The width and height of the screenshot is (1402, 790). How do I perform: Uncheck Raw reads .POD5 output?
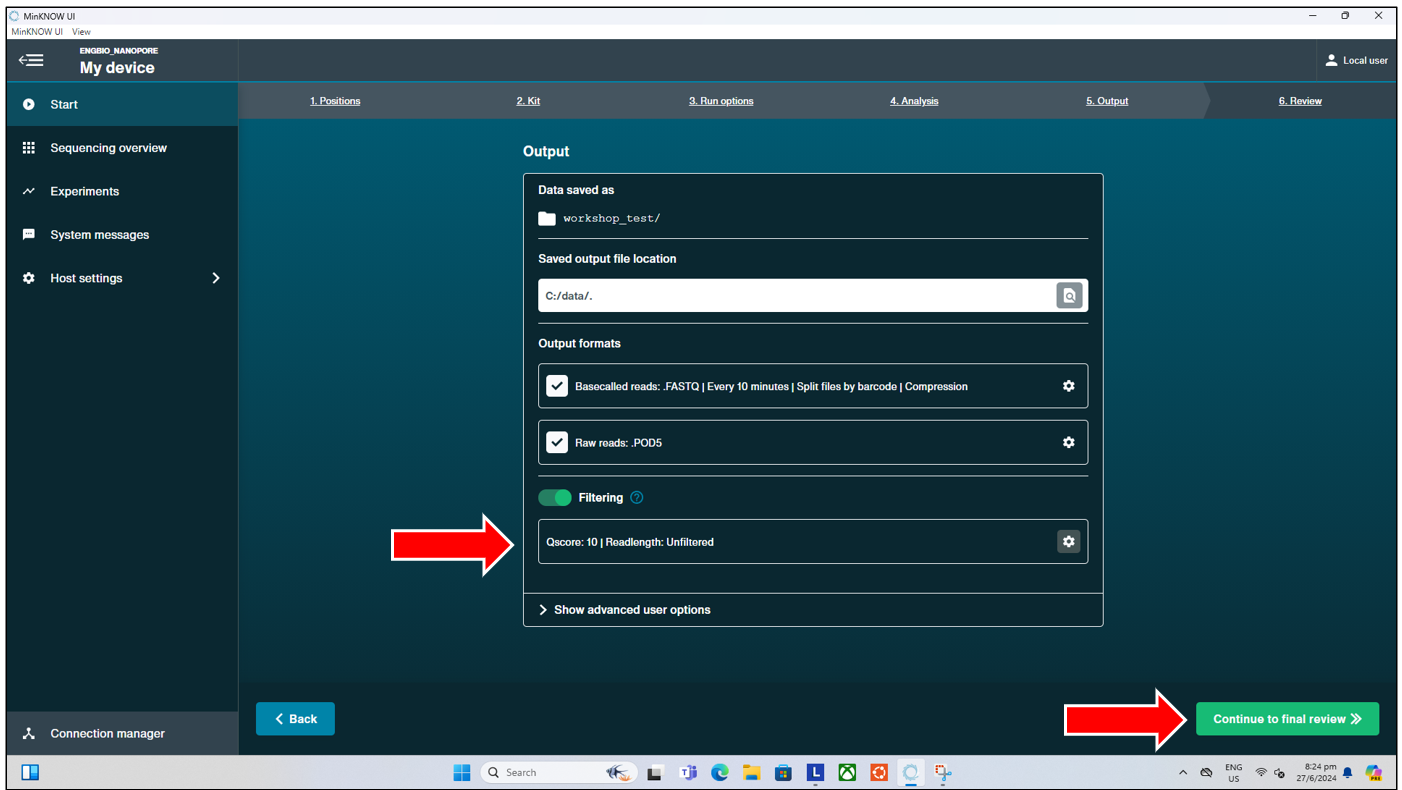557,442
